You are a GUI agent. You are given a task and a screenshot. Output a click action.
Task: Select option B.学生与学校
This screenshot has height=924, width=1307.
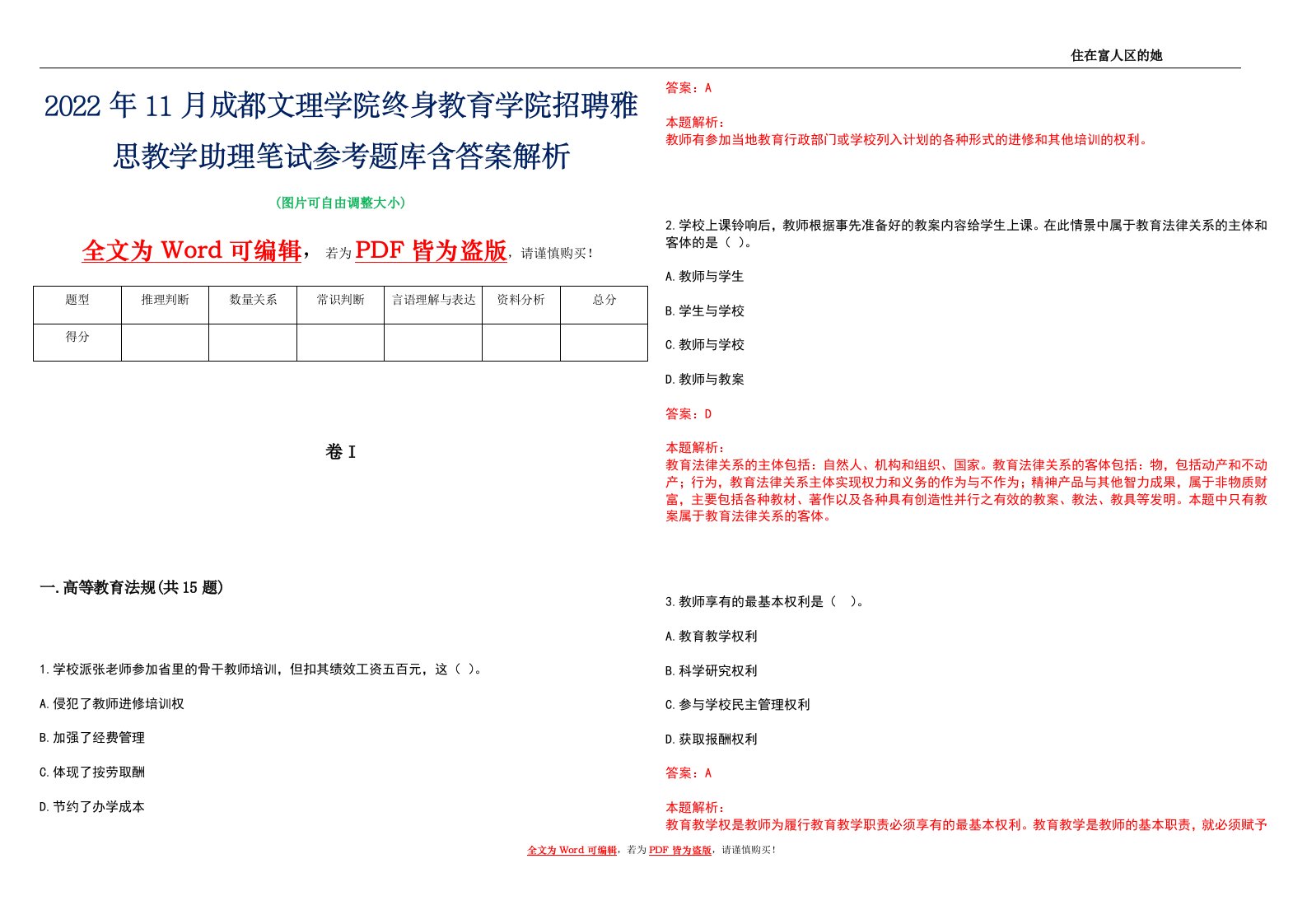click(x=705, y=310)
